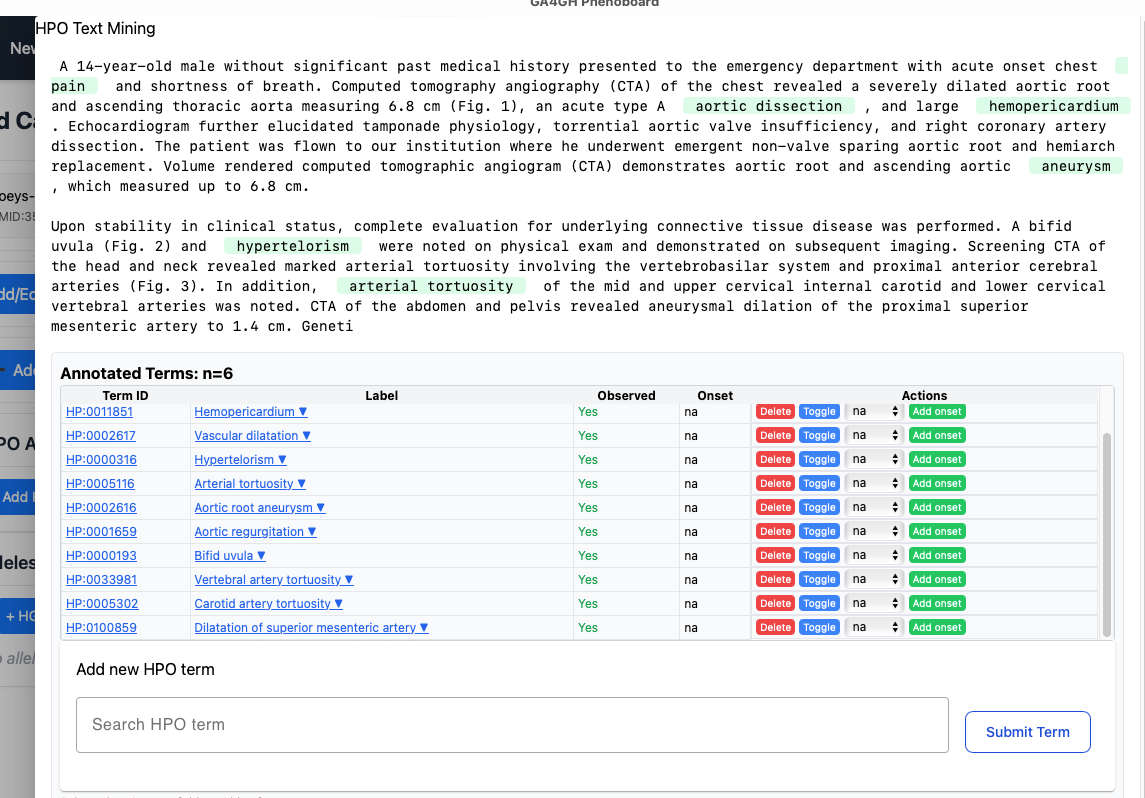Delete the Aortic root aneurysm annotation

(775, 507)
